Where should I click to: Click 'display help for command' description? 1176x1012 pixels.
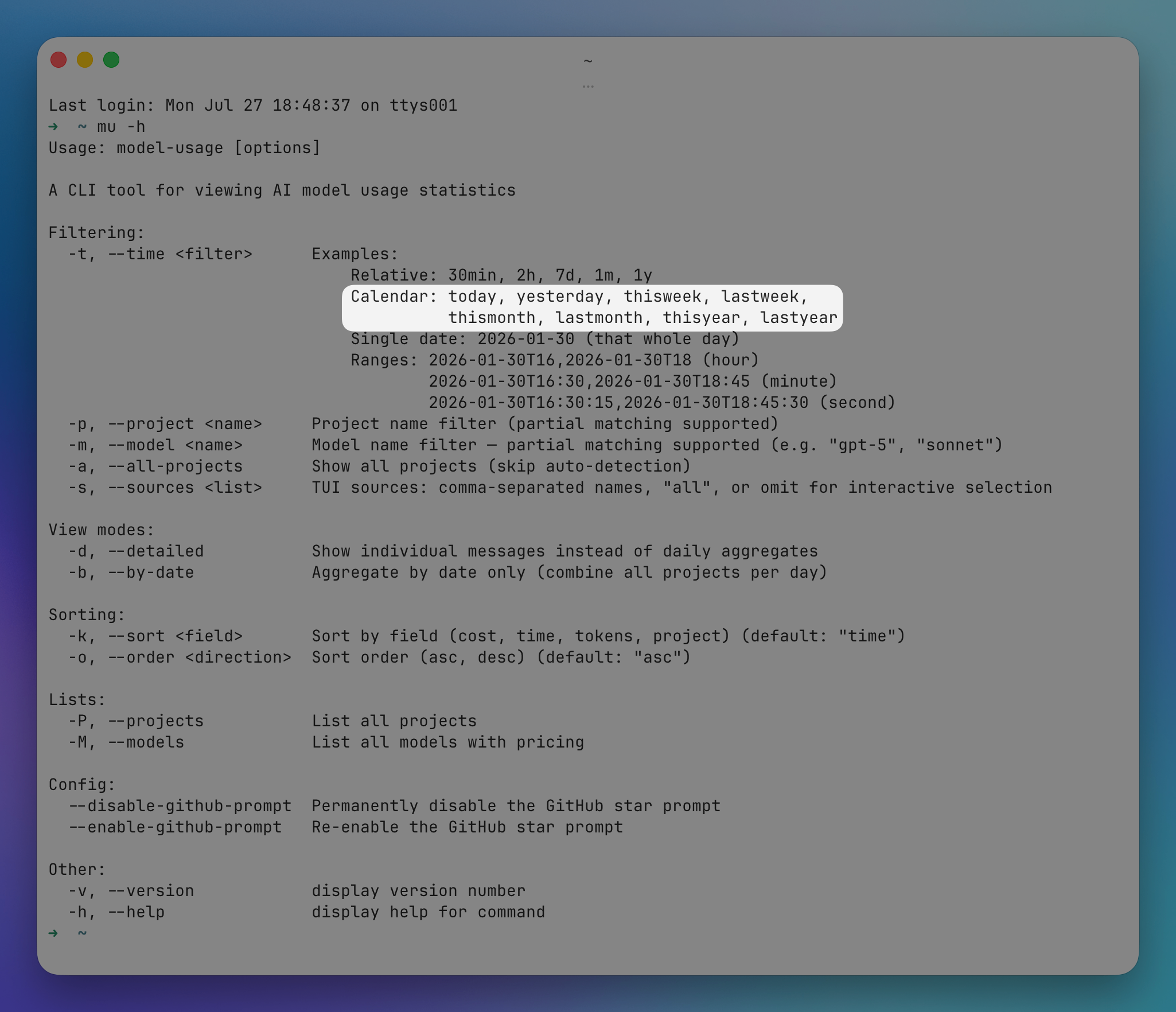(x=429, y=912)
